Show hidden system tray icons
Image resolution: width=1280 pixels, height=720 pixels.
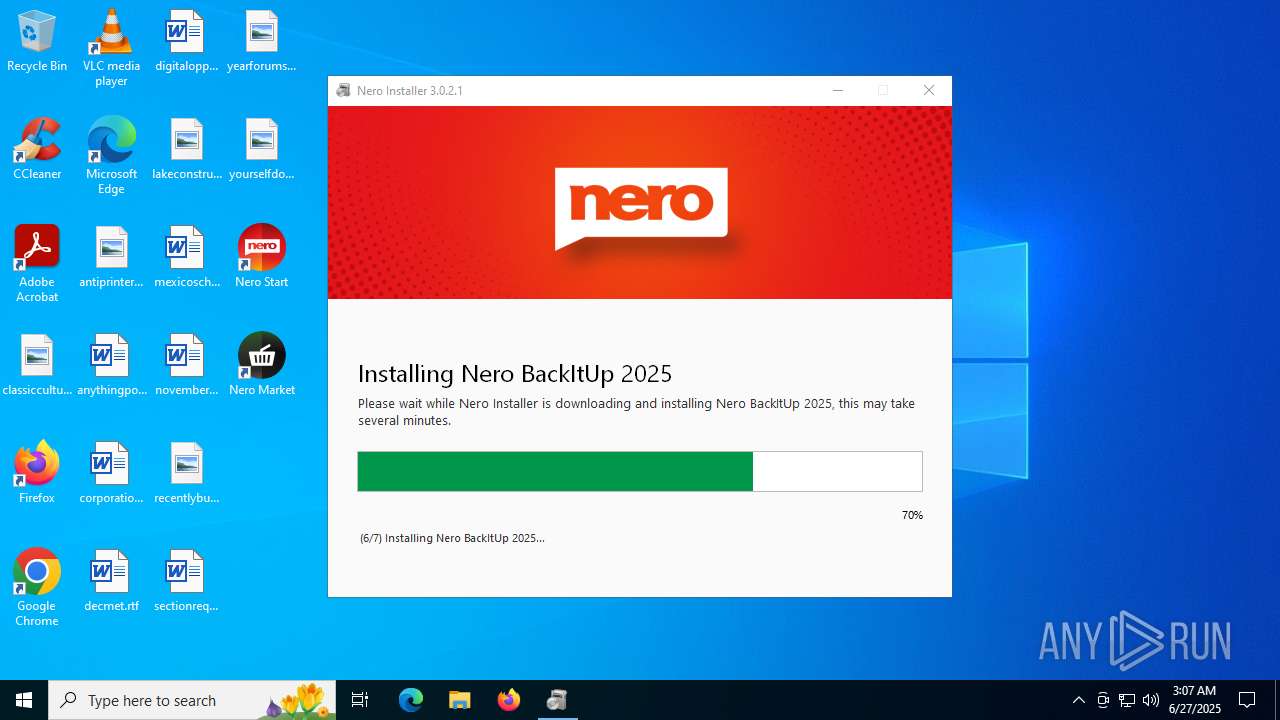coord(1078,700)
